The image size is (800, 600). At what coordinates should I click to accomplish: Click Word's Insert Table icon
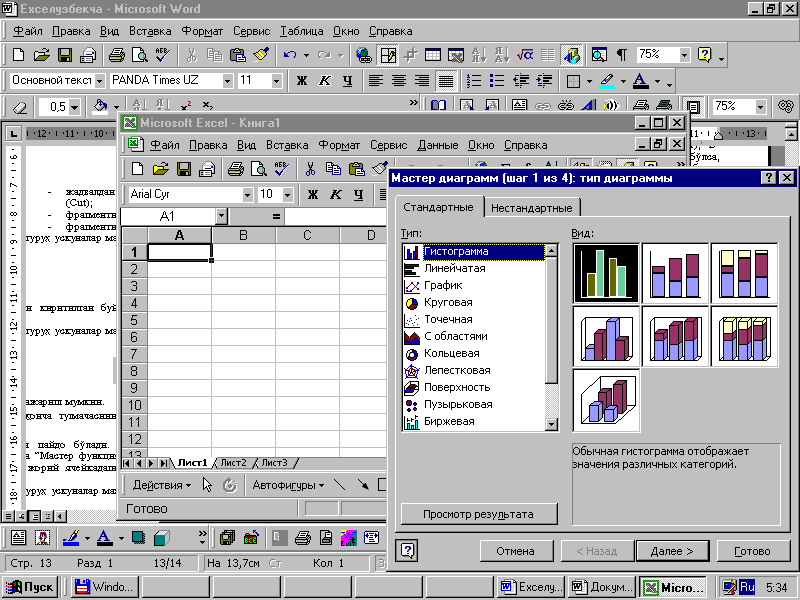point(433,55)
